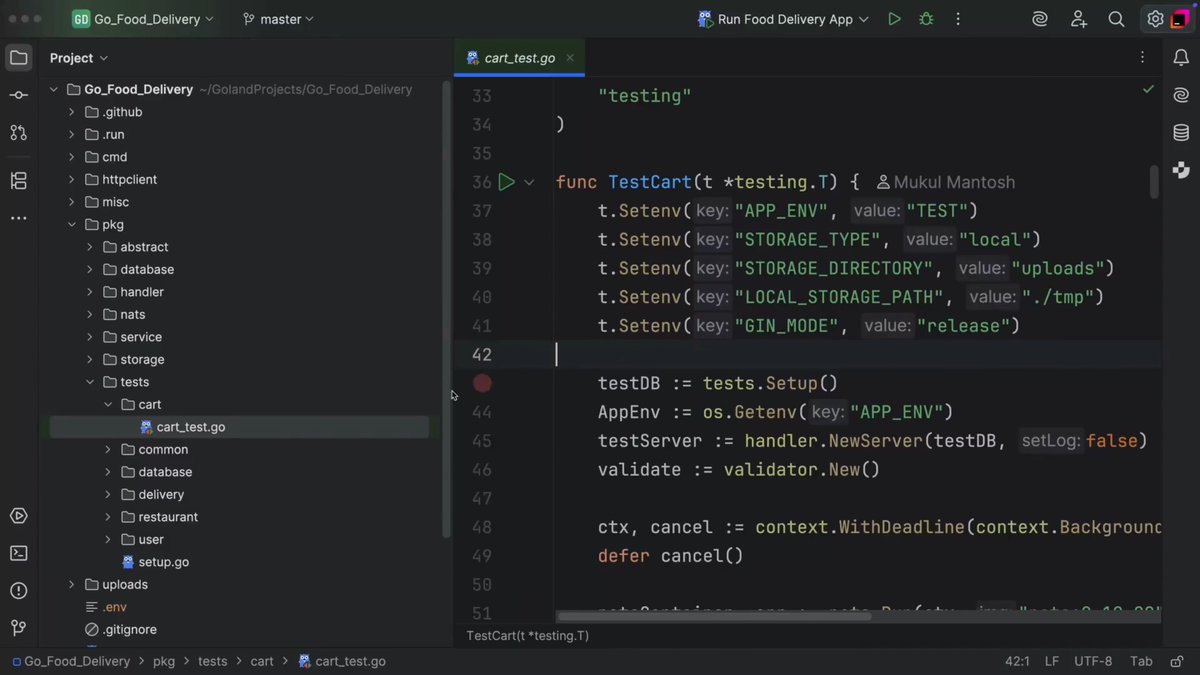Click the editor horizontal scrollbar
This screenshot has width=1200, height=675.
714,616
